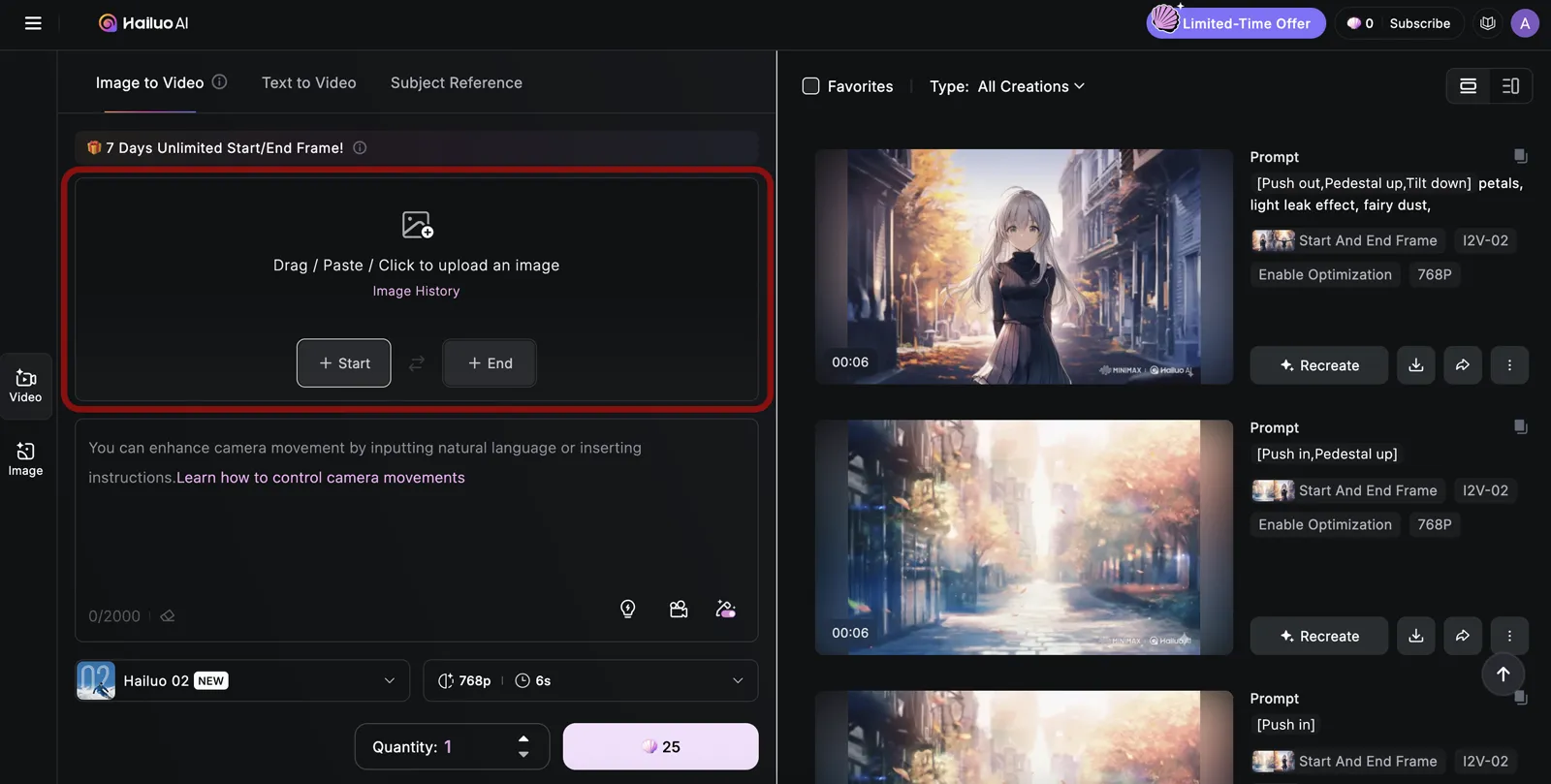This screenshot has height=784, width=1551.
Task: Select Video in the left sidebar
Action: click(26, 386)
